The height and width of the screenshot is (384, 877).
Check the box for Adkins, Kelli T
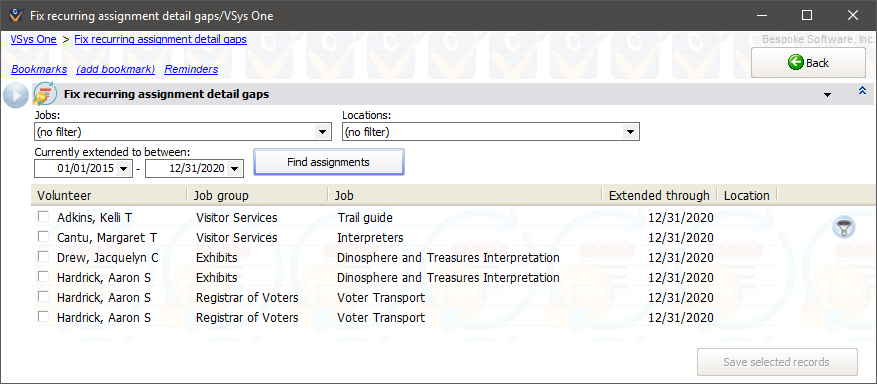(x=43, y=217)
